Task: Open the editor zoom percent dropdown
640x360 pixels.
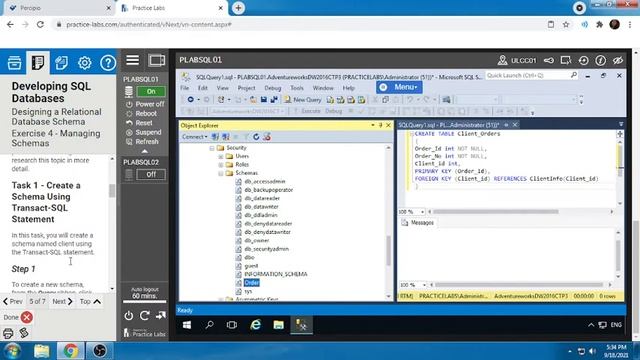Action: (422, 212)
